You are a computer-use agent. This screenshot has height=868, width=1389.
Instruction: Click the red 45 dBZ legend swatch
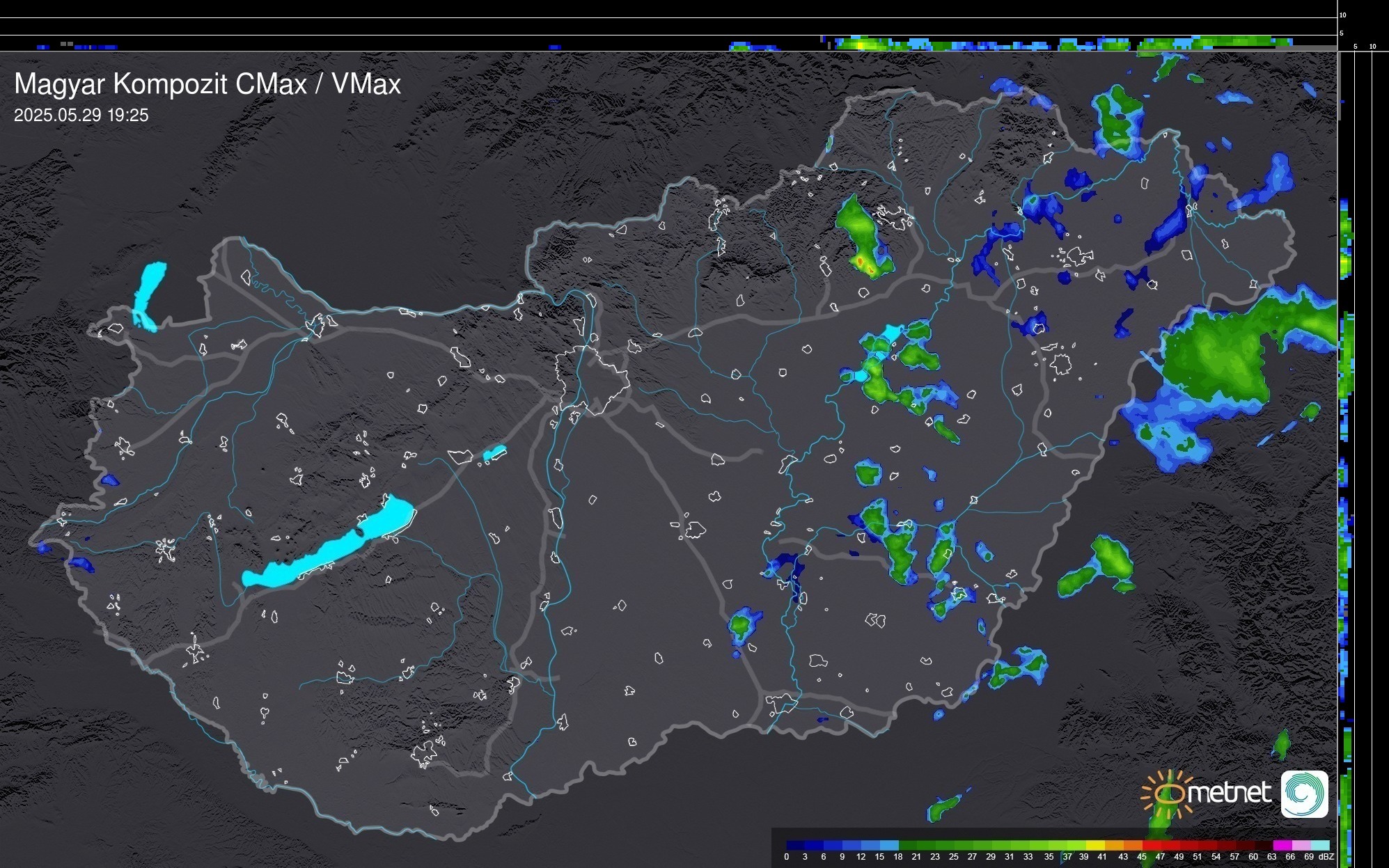(1152, 845)
